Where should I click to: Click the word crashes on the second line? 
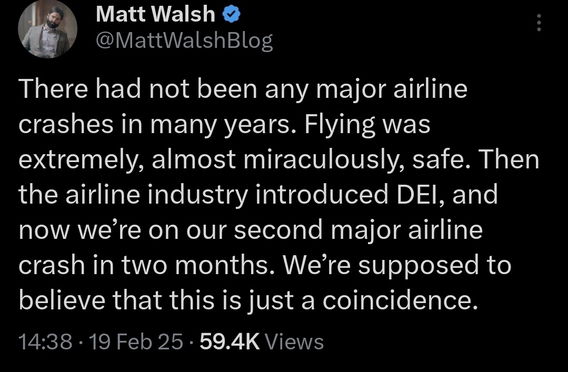pos(66,124)
